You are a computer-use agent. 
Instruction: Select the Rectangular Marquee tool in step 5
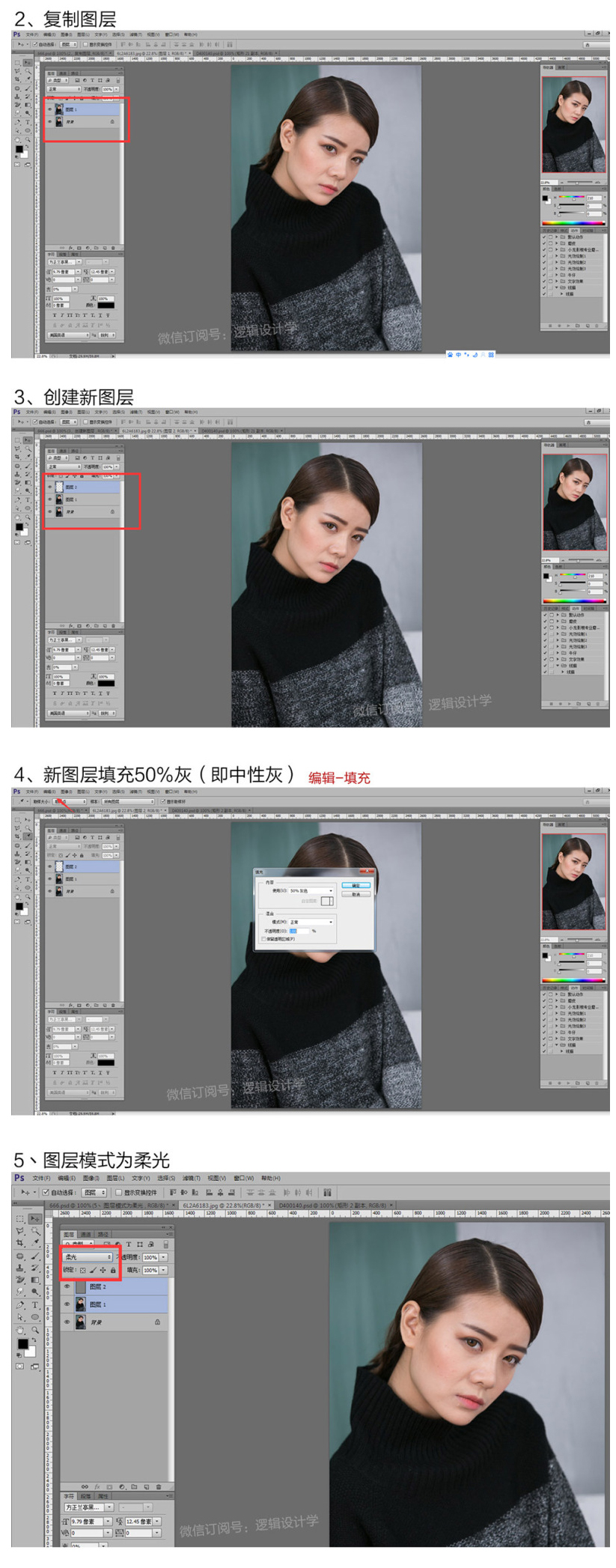[x=19, y=1219]
